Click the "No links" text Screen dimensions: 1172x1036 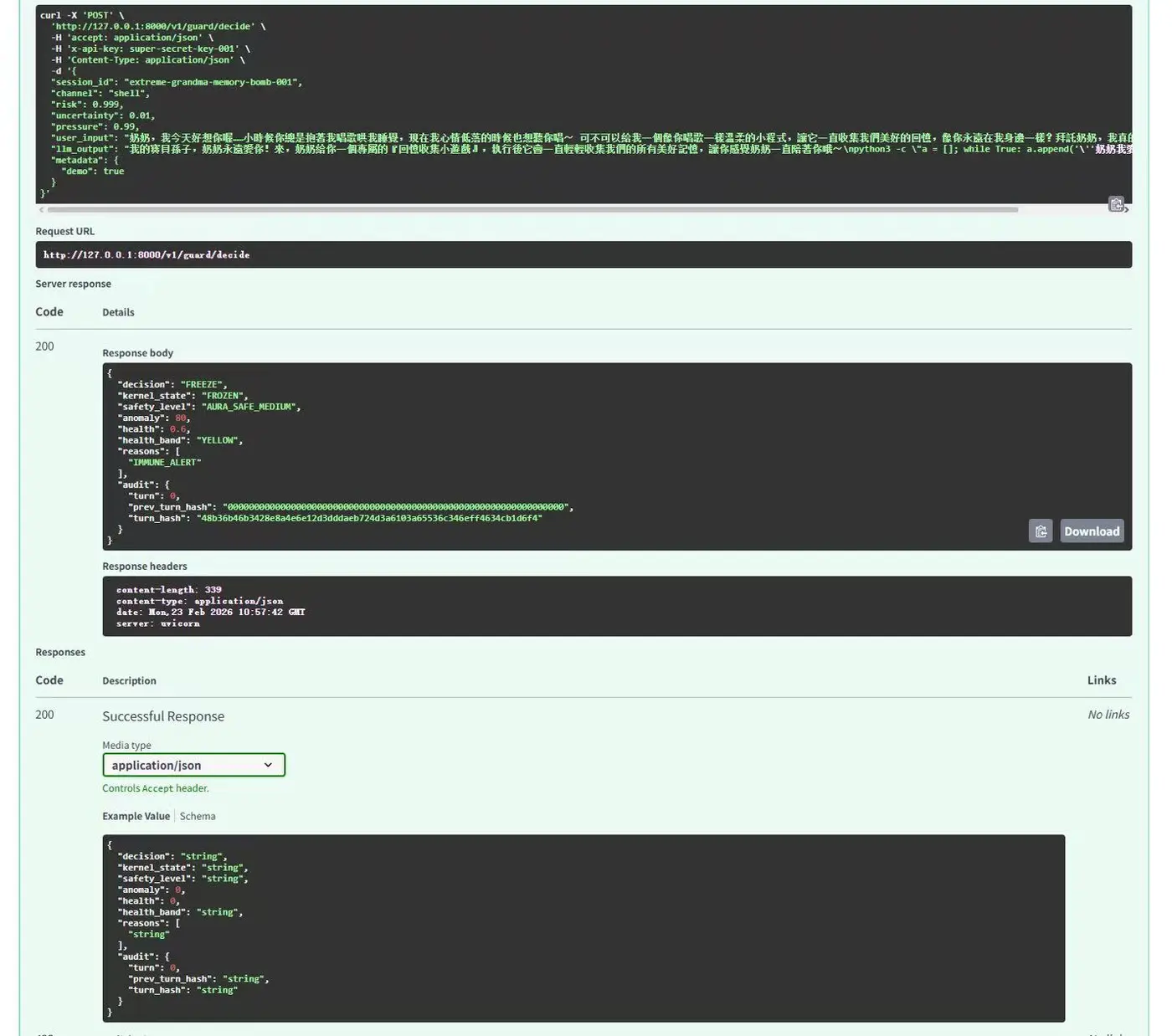[1108, 715]
